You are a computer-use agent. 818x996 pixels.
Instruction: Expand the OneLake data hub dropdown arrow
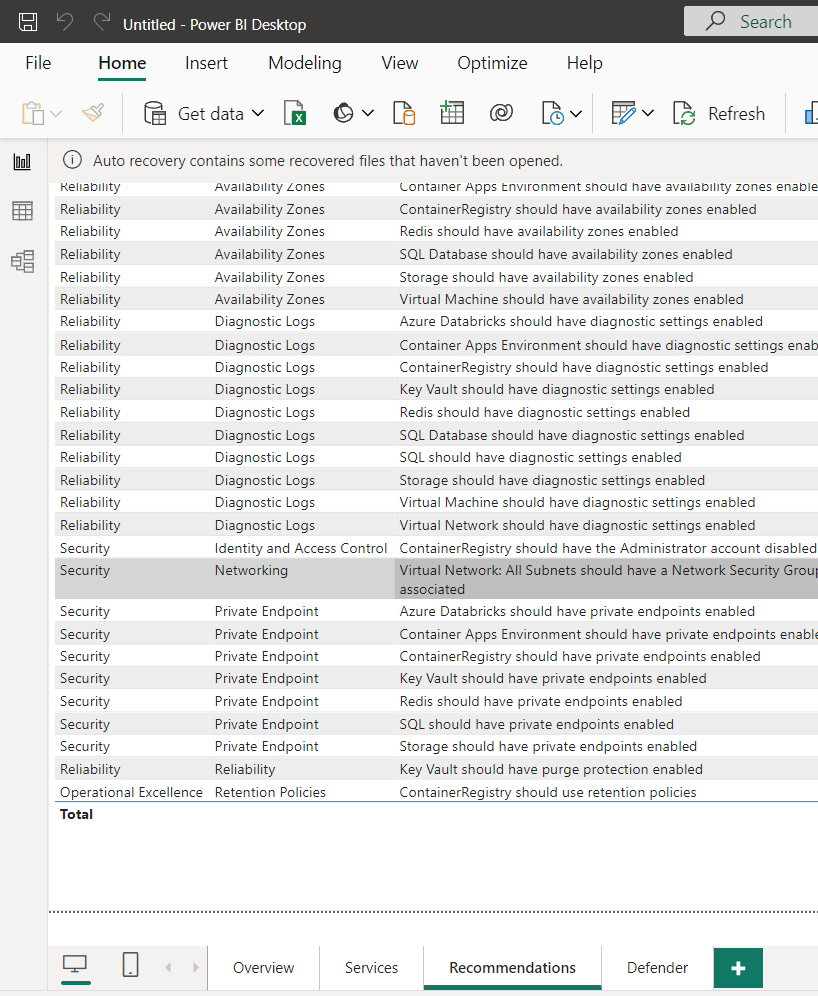coord(368,114)
